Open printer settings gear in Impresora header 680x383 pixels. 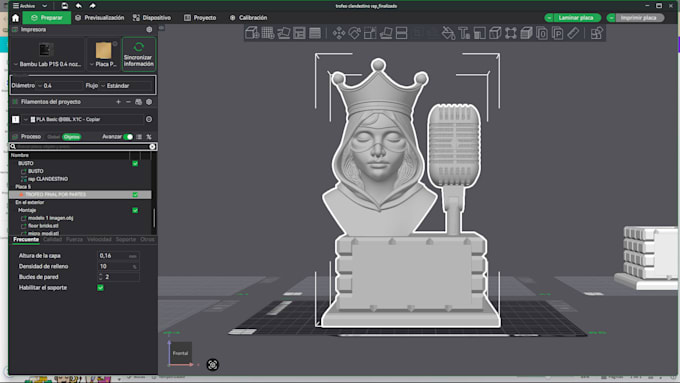[x=149, y=29]
